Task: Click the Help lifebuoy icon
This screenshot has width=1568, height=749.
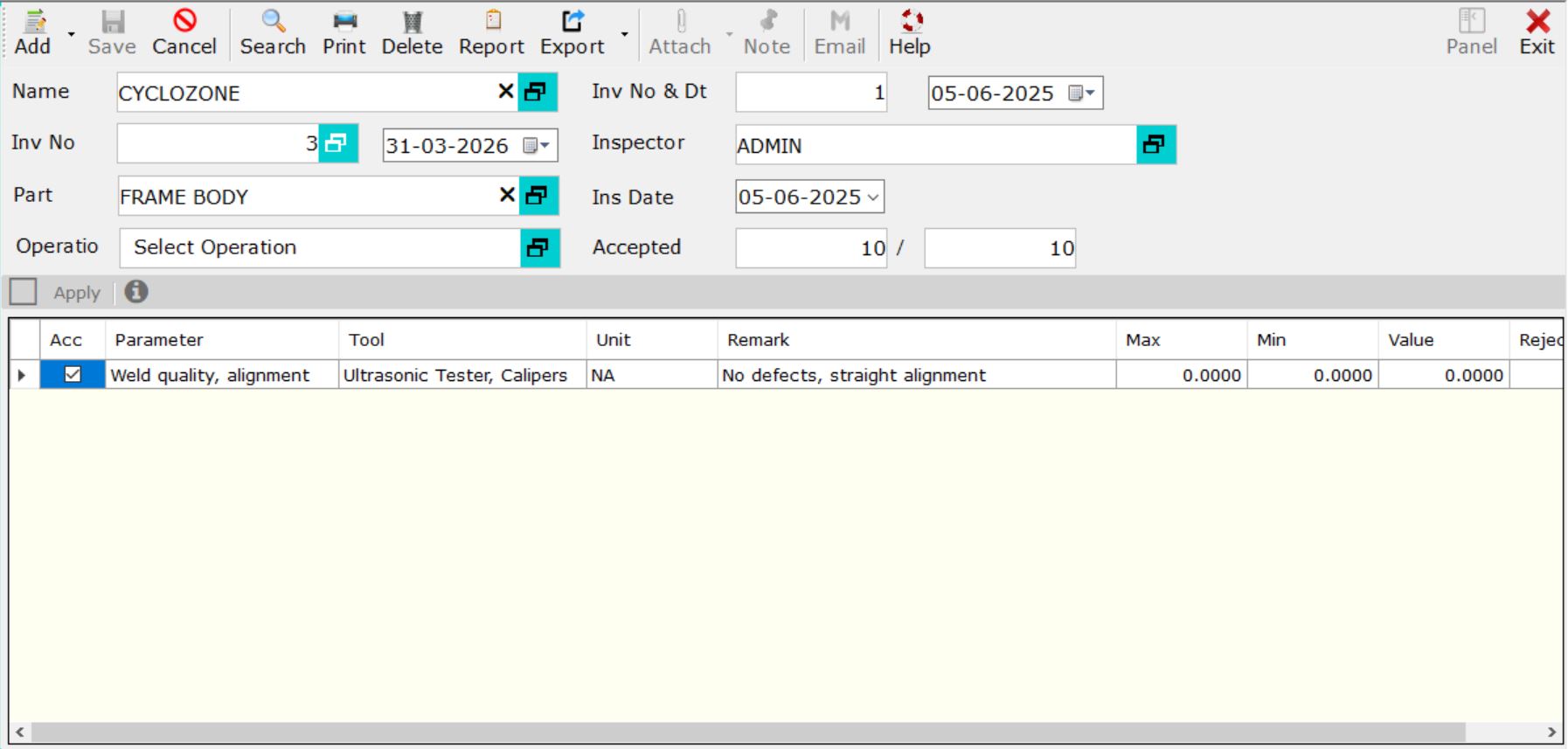Action: coord(911,22)
